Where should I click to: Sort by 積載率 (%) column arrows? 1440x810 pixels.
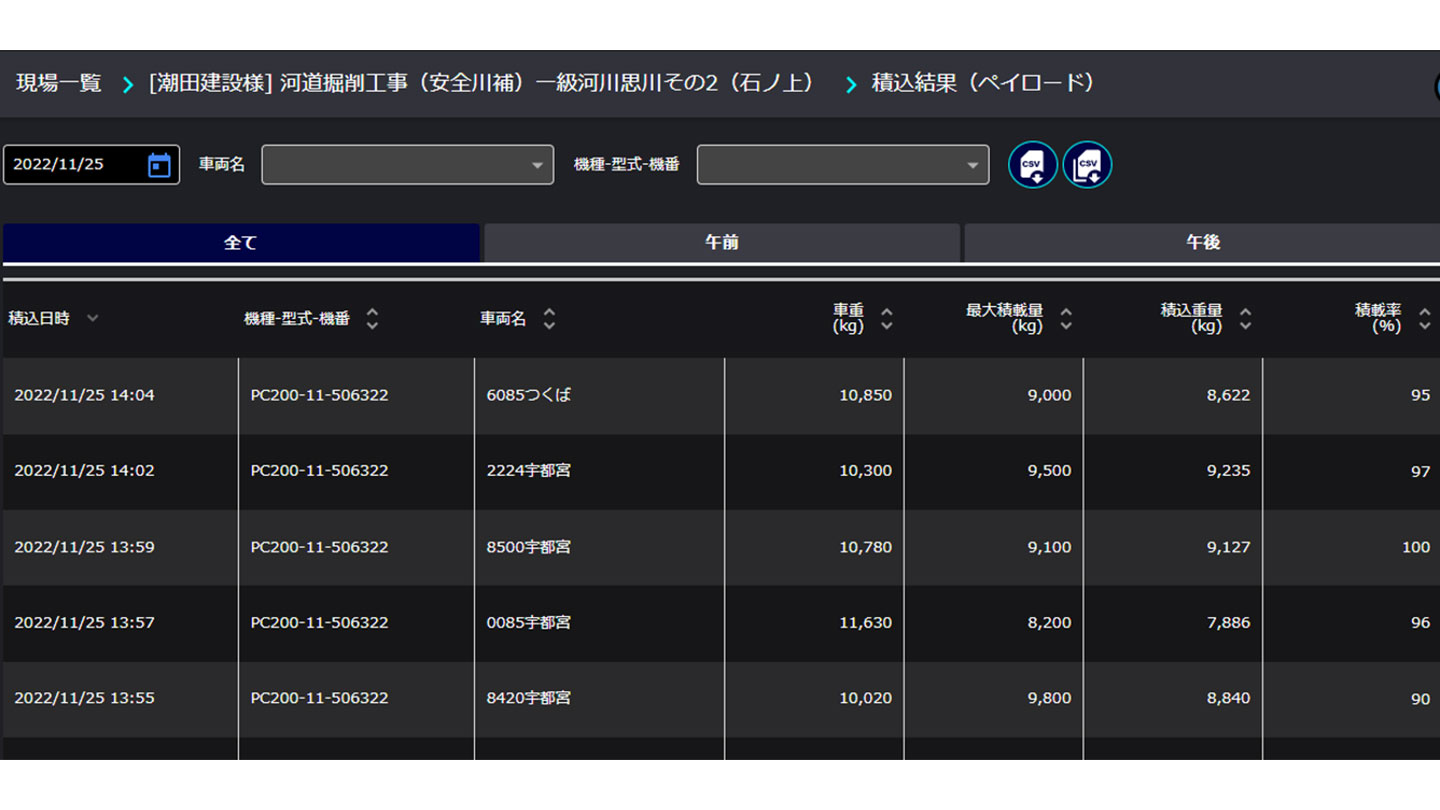[1425, 319]
